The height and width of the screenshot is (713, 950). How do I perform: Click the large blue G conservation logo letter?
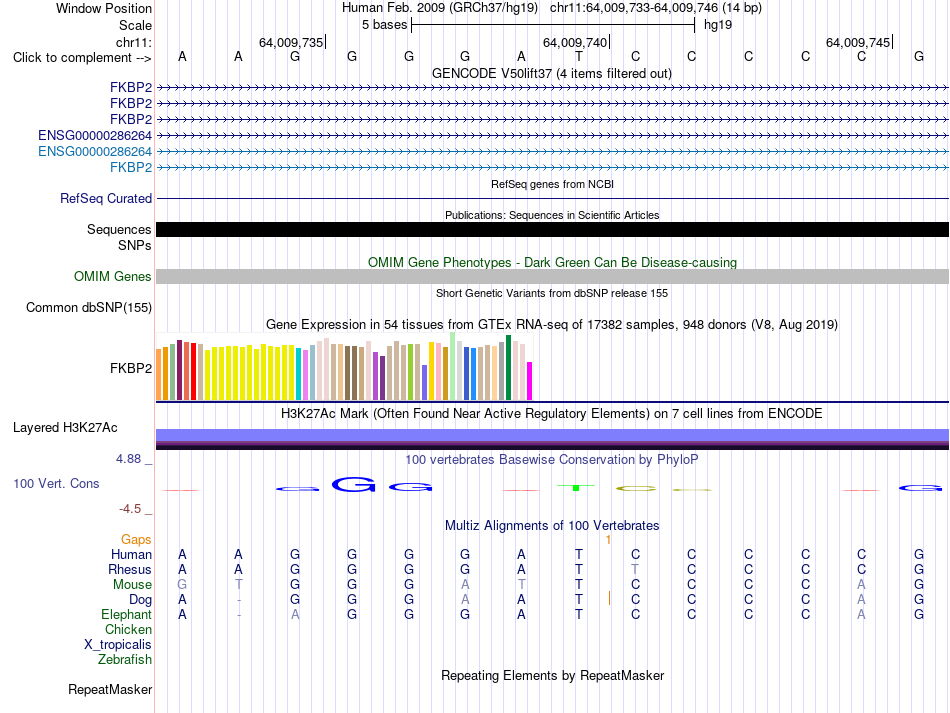pos(353,485)
